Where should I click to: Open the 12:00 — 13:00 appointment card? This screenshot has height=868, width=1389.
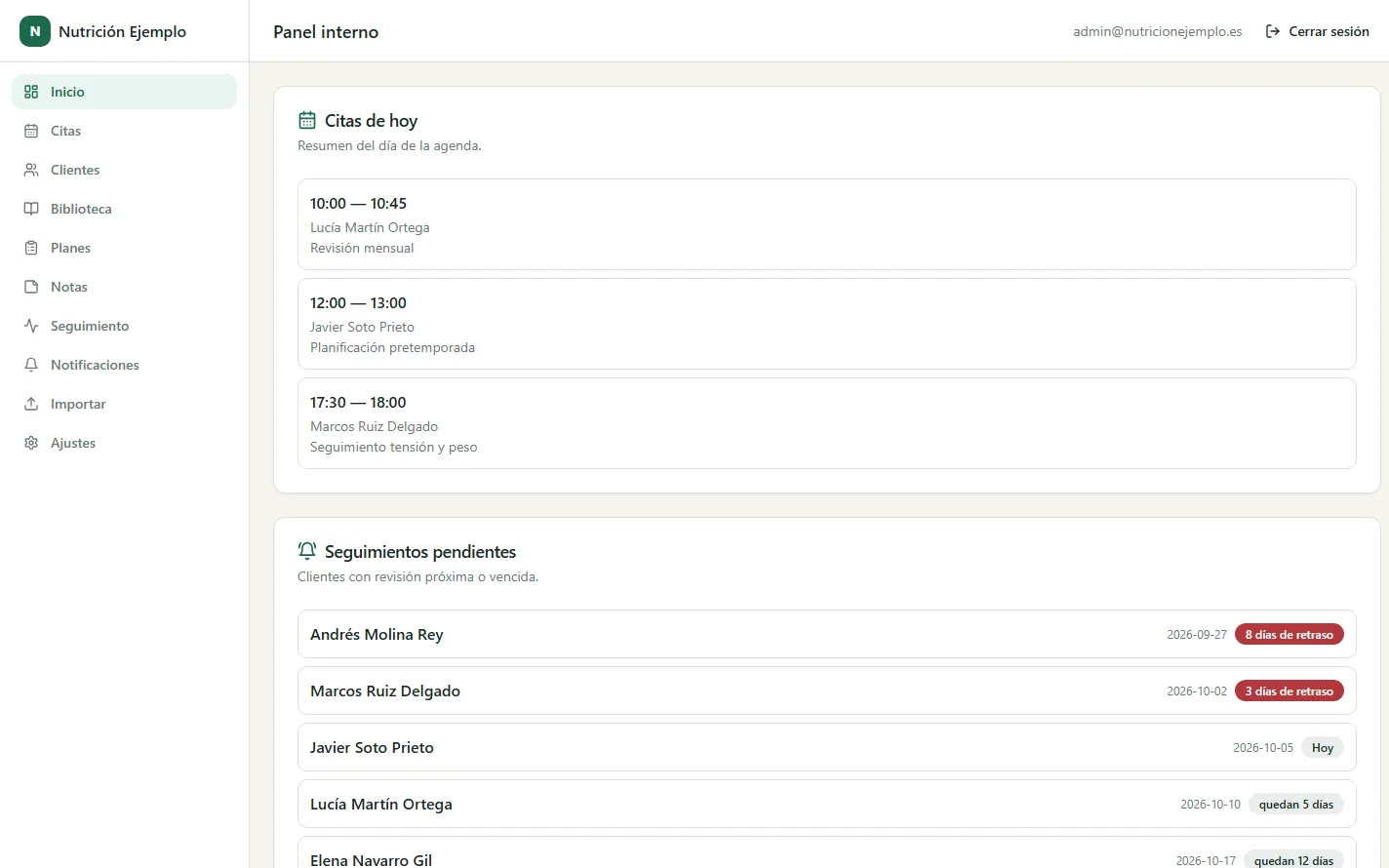click(x=826, y=324)
